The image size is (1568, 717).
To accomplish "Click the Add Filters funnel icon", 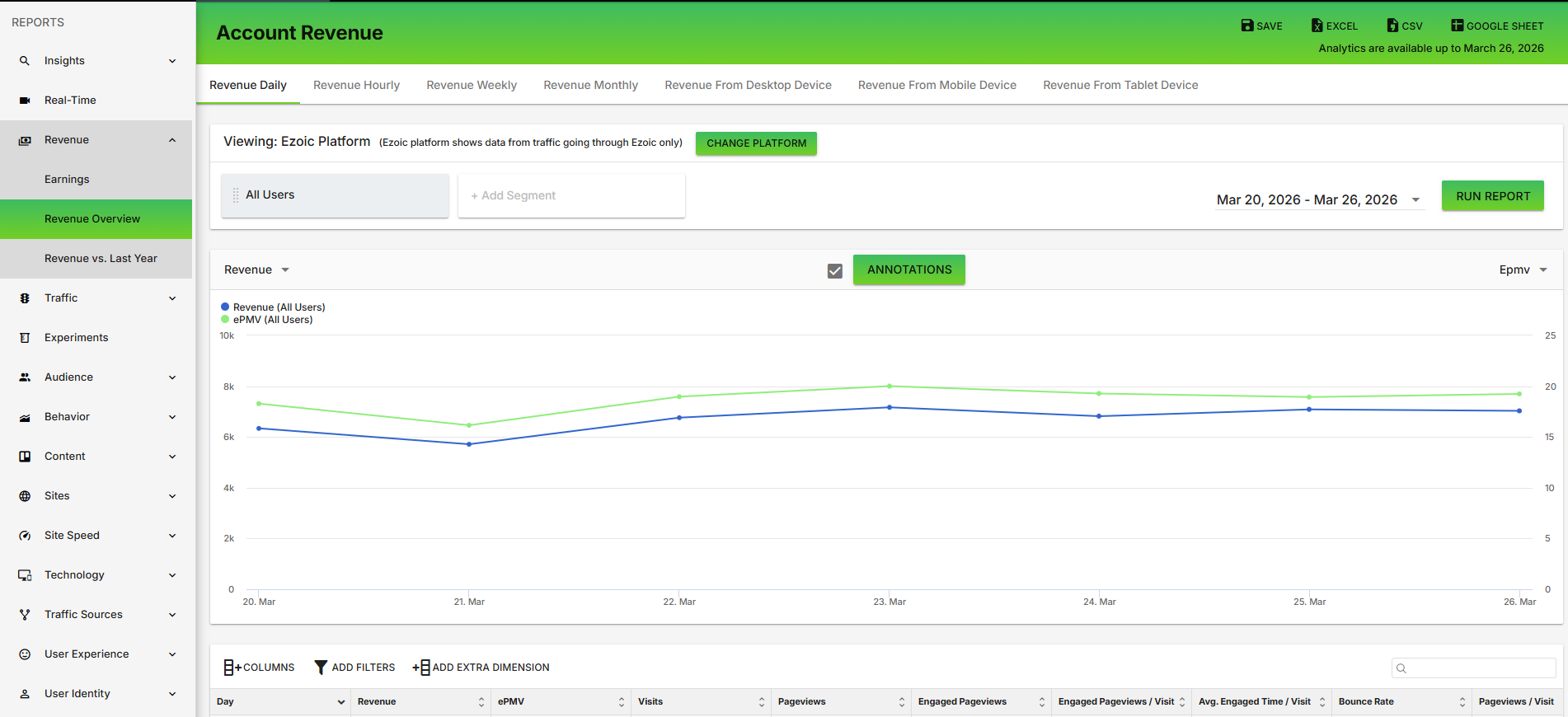I will (322, 668).
